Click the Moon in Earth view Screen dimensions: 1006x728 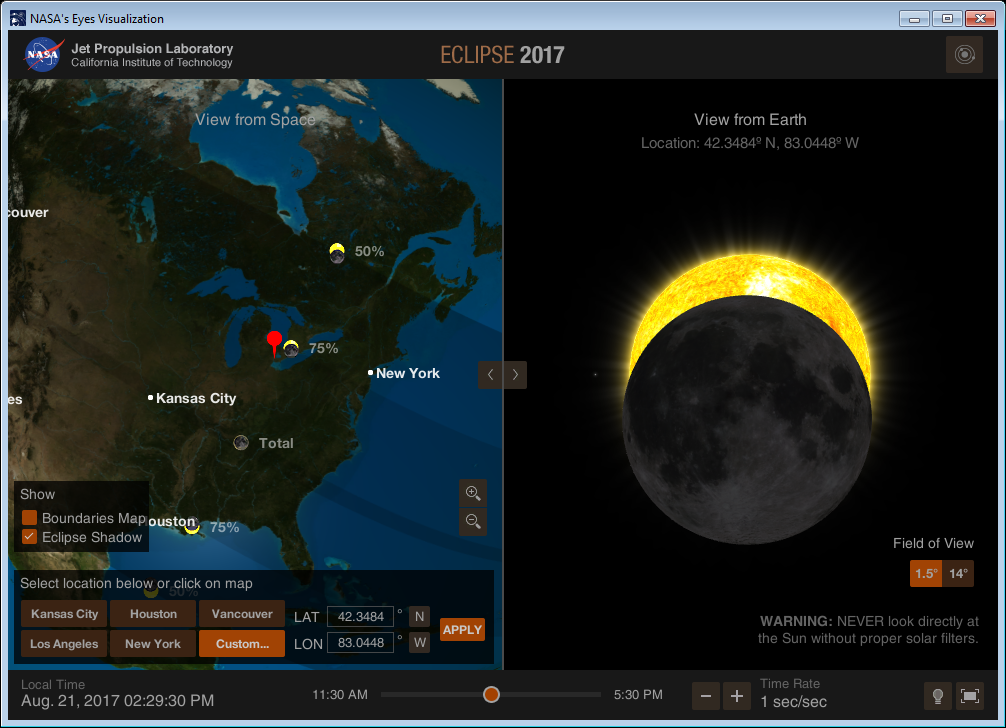747,420
